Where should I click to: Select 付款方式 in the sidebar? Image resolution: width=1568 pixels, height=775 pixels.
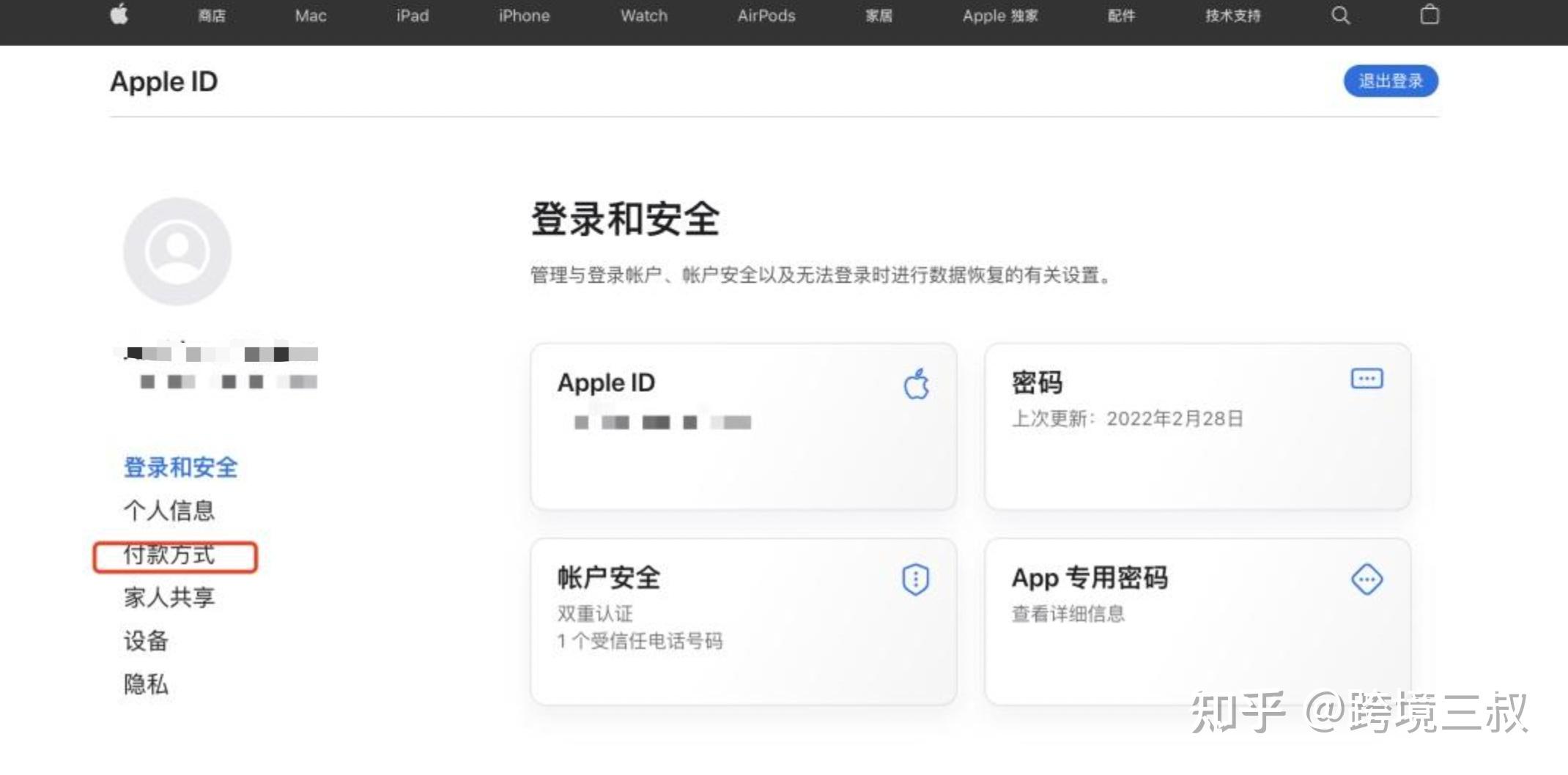169,555
